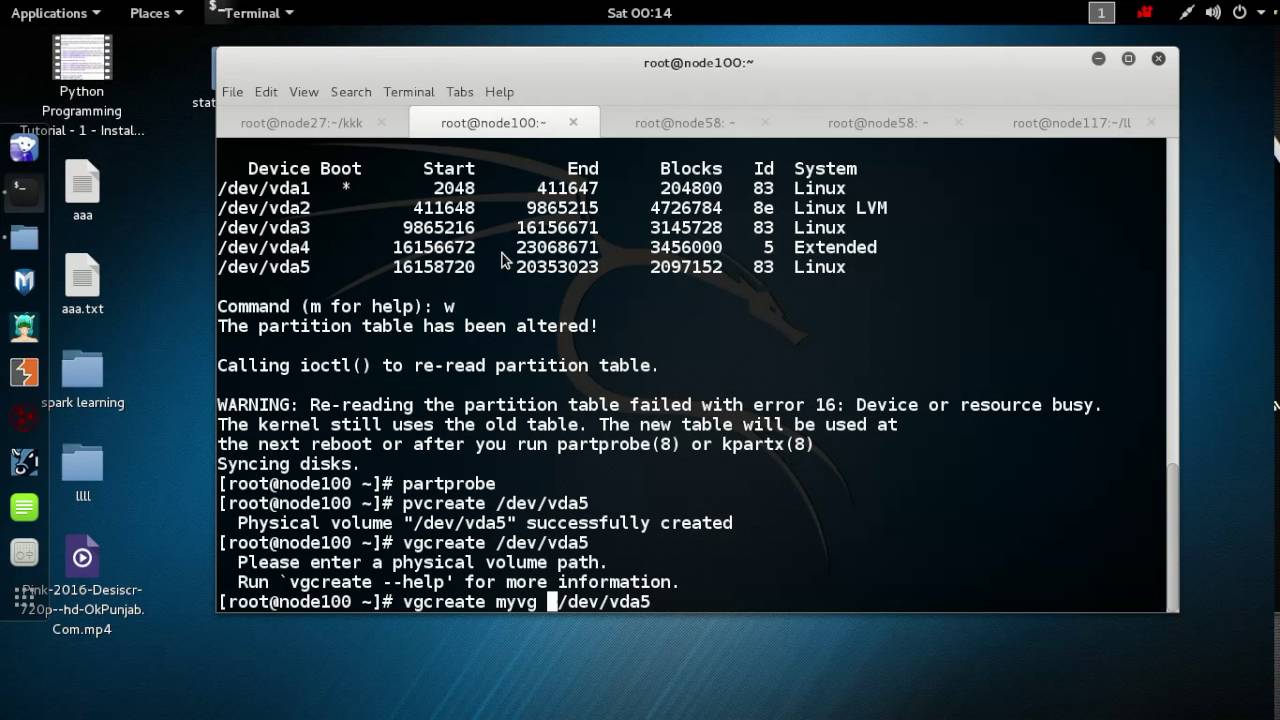Open the View menu in terminal
This screenshot has height=720, width=1280.
(304, 92)
